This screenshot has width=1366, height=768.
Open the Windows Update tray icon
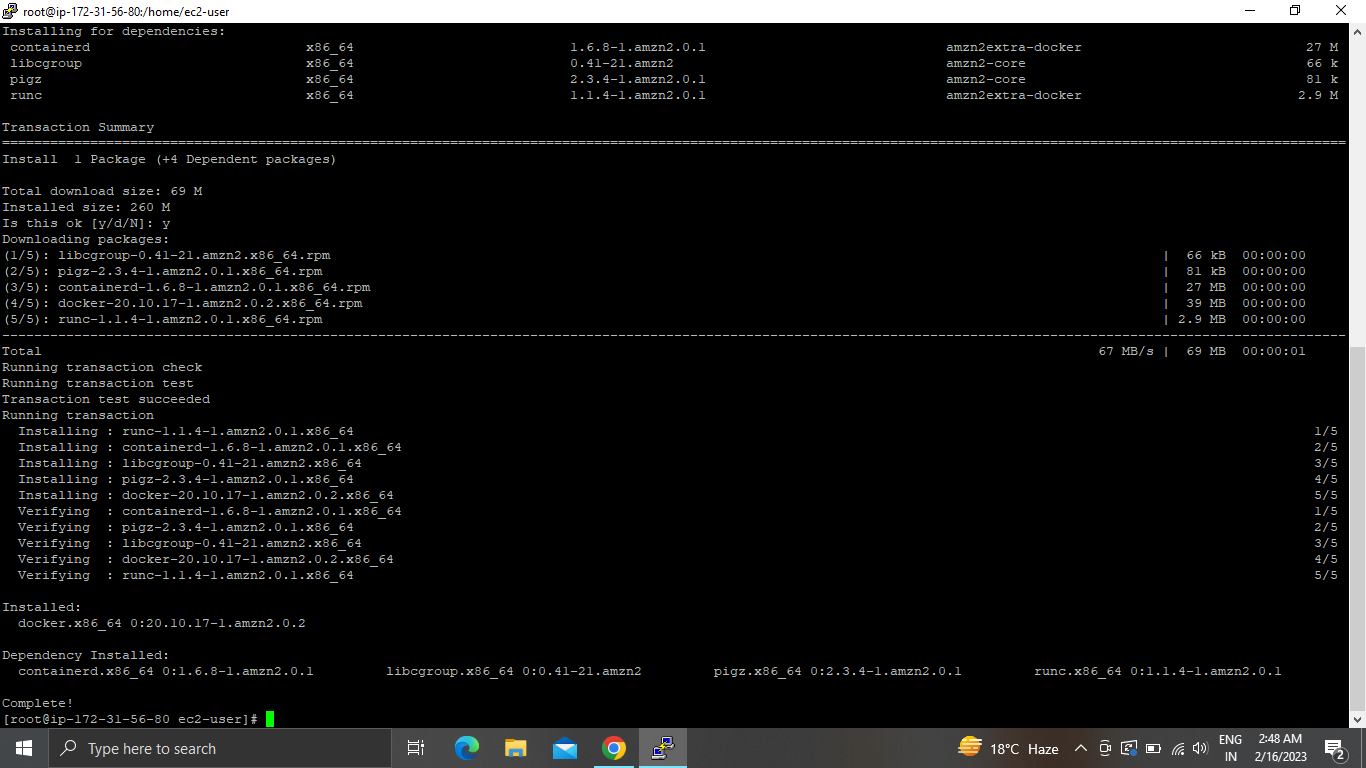(1129, 748)
